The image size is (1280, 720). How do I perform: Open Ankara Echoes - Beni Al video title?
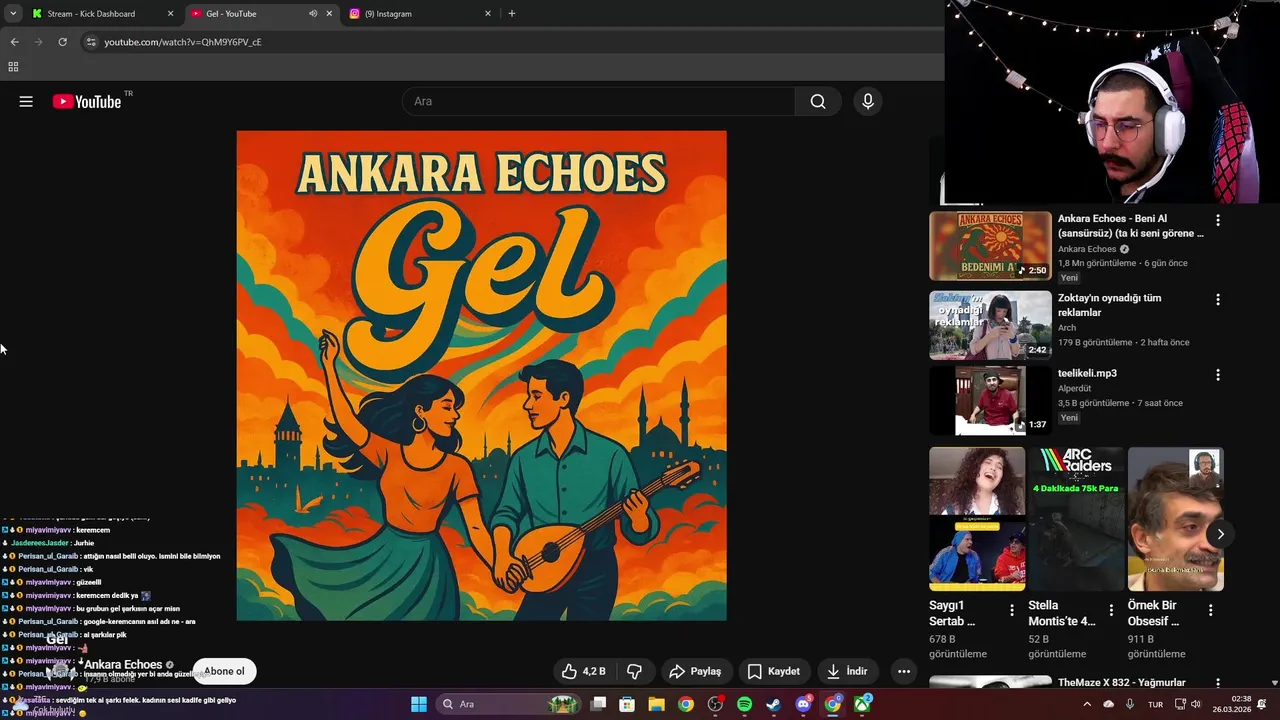click(x=1130, y=226)
